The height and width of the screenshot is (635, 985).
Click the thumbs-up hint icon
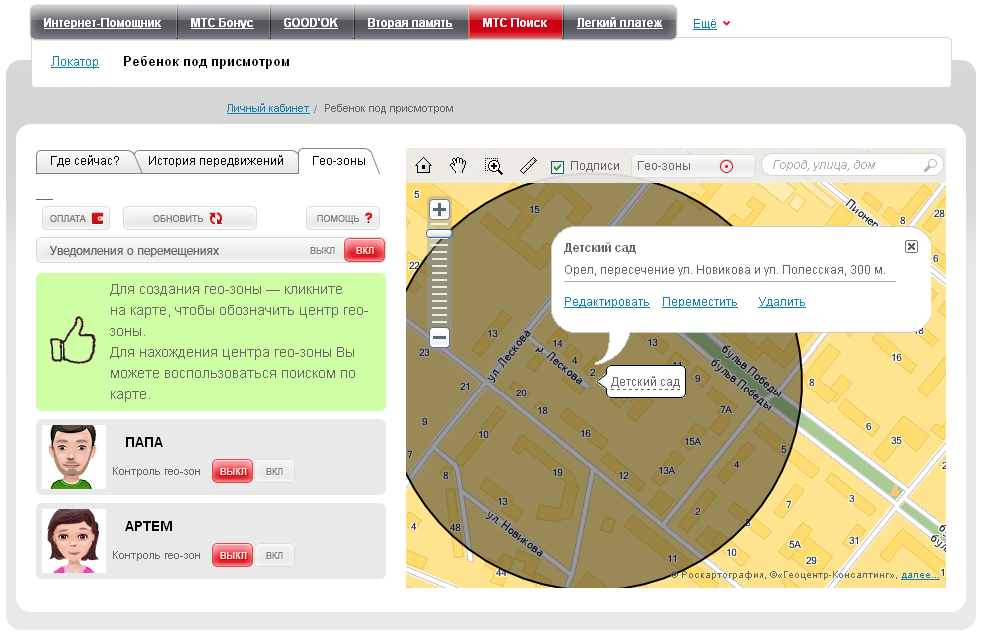pyautogui.click(x=73, y=340)
